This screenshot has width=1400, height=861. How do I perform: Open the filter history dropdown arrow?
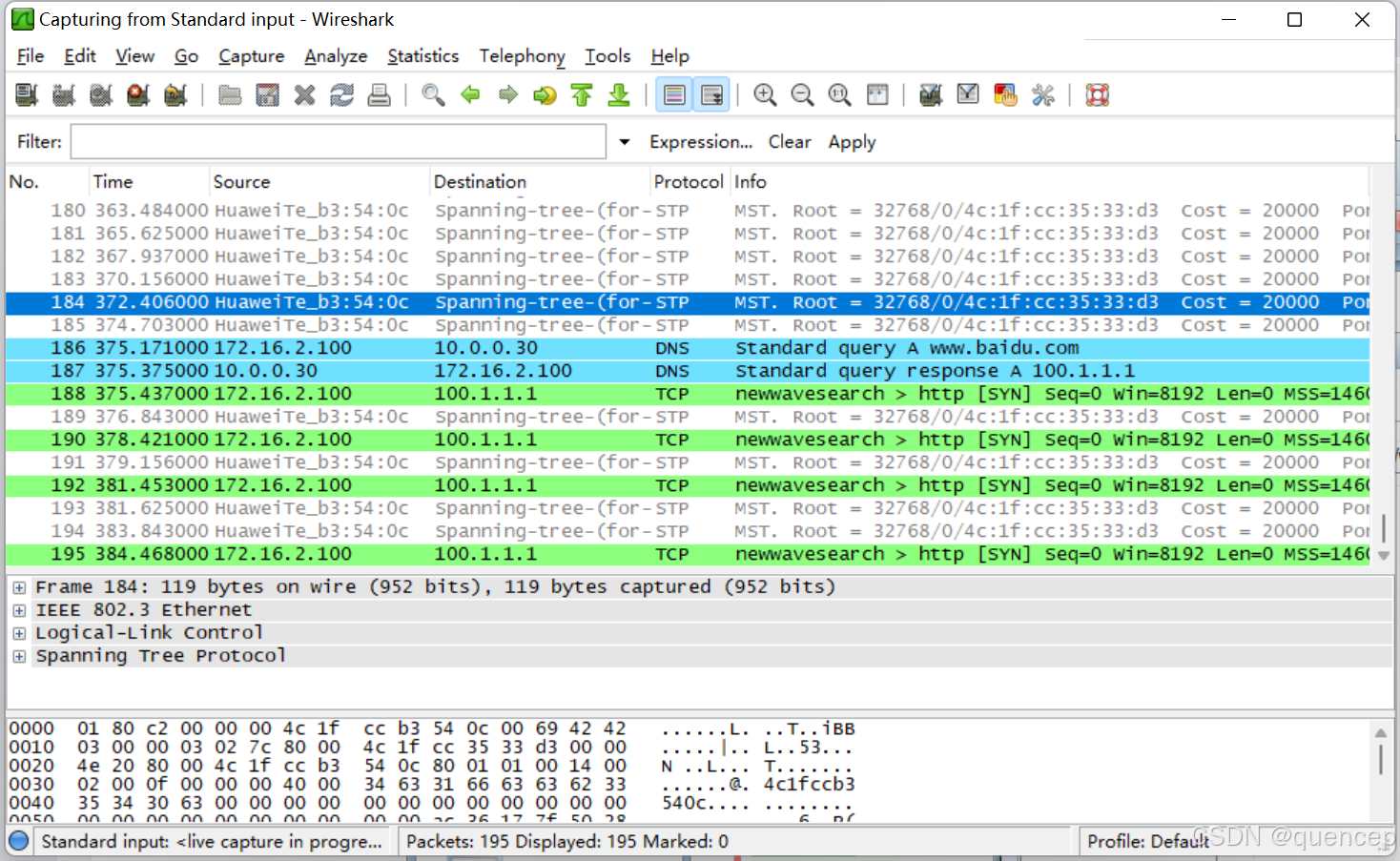point(625,141)
